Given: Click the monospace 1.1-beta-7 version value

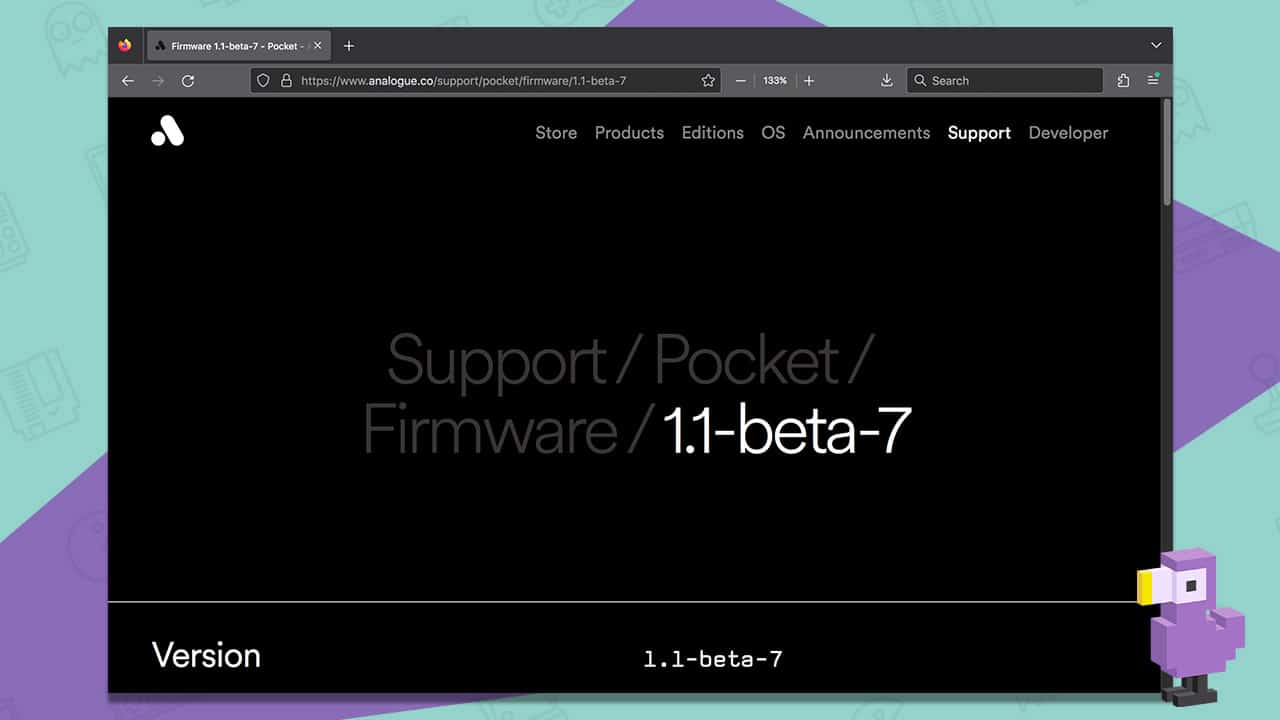Looking at the screenshot, I should [713, 659].
